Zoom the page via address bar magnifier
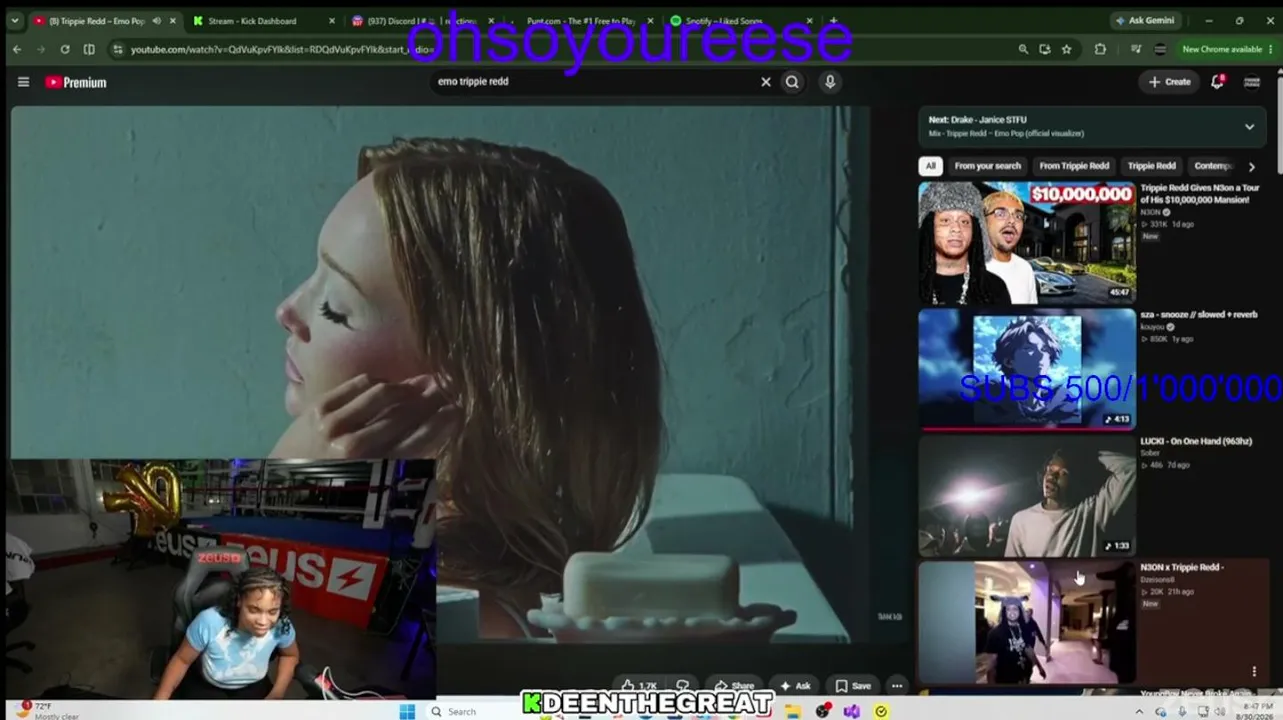The height and width of the screenshot is (720, 1283). coord(1023,49)
